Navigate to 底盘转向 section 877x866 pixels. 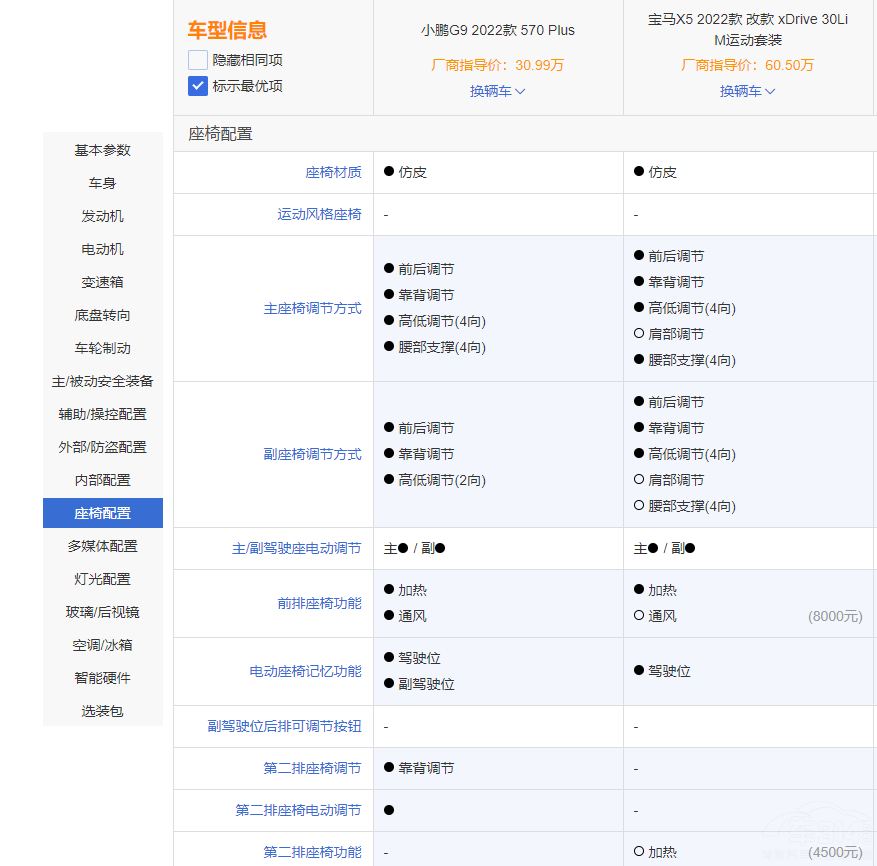coord(102,315)
